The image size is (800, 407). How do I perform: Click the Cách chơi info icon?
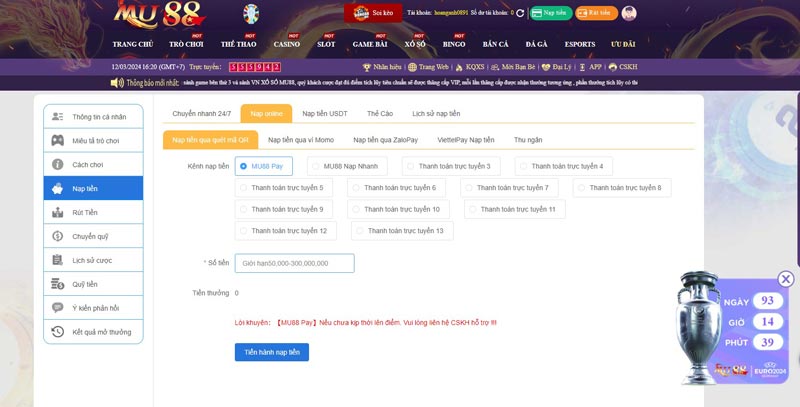[58, 165]
